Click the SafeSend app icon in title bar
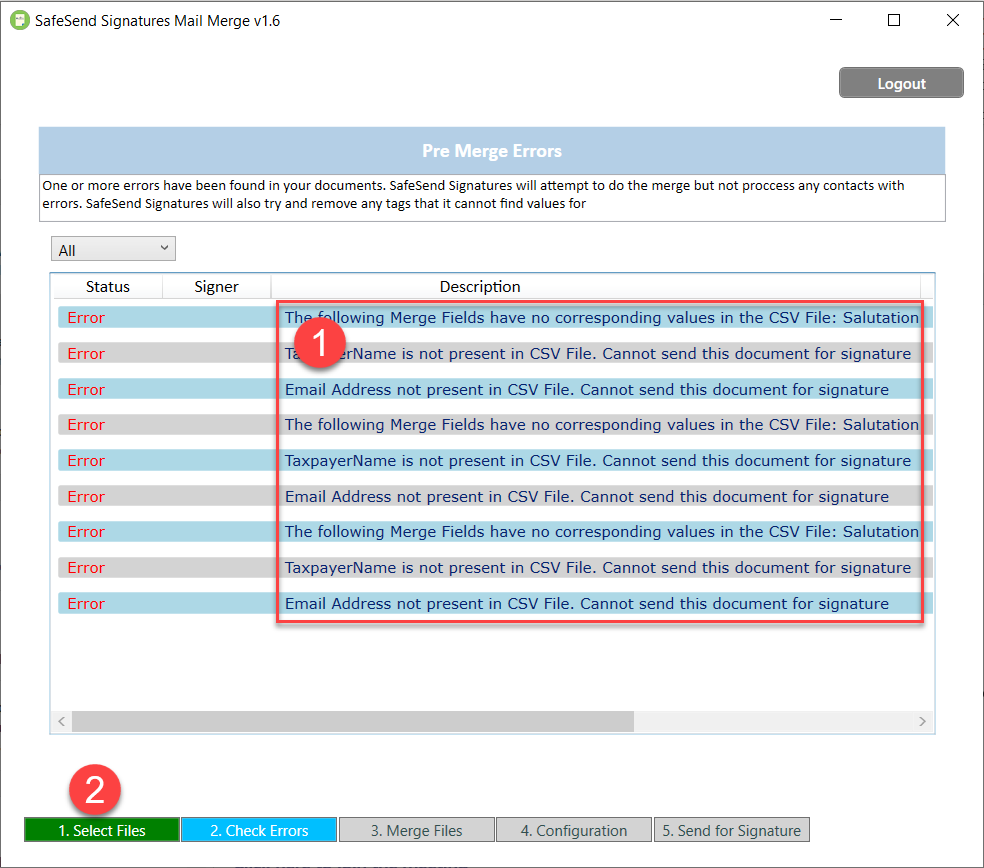 (19, 20)
